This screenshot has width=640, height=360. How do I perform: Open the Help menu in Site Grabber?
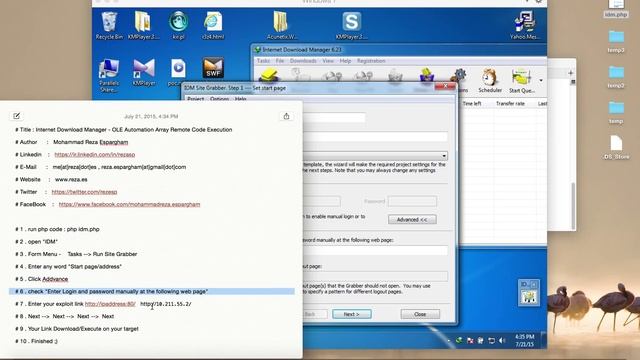pos(240,99)
